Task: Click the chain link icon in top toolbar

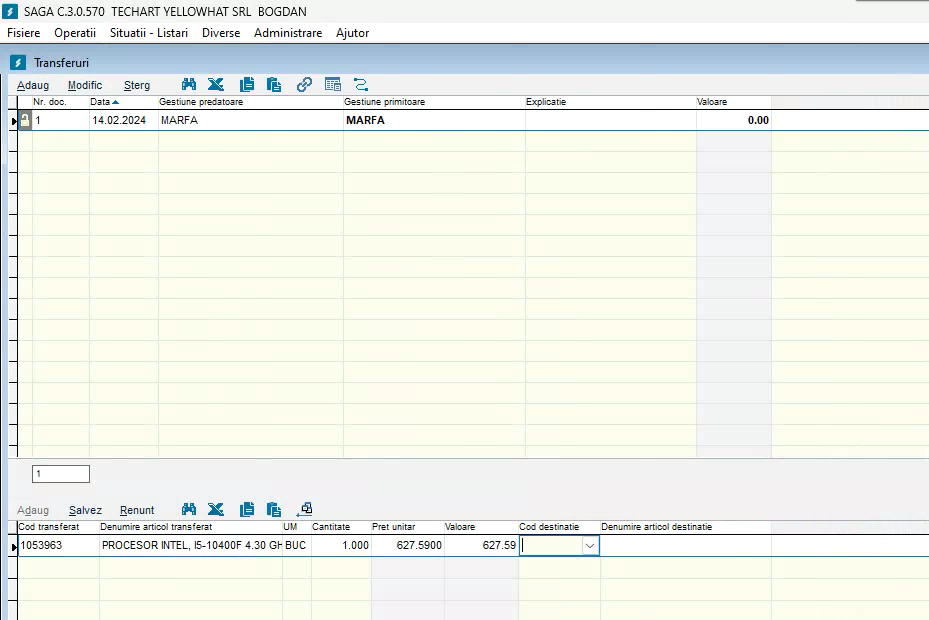Action: (304, 85)
